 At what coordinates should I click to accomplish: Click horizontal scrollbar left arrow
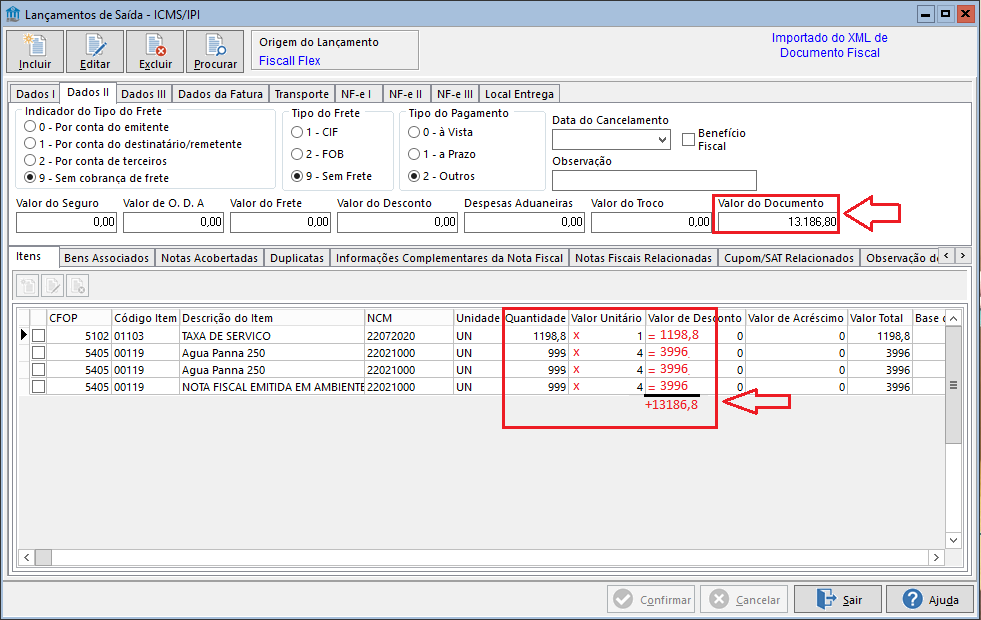[26, 557]
